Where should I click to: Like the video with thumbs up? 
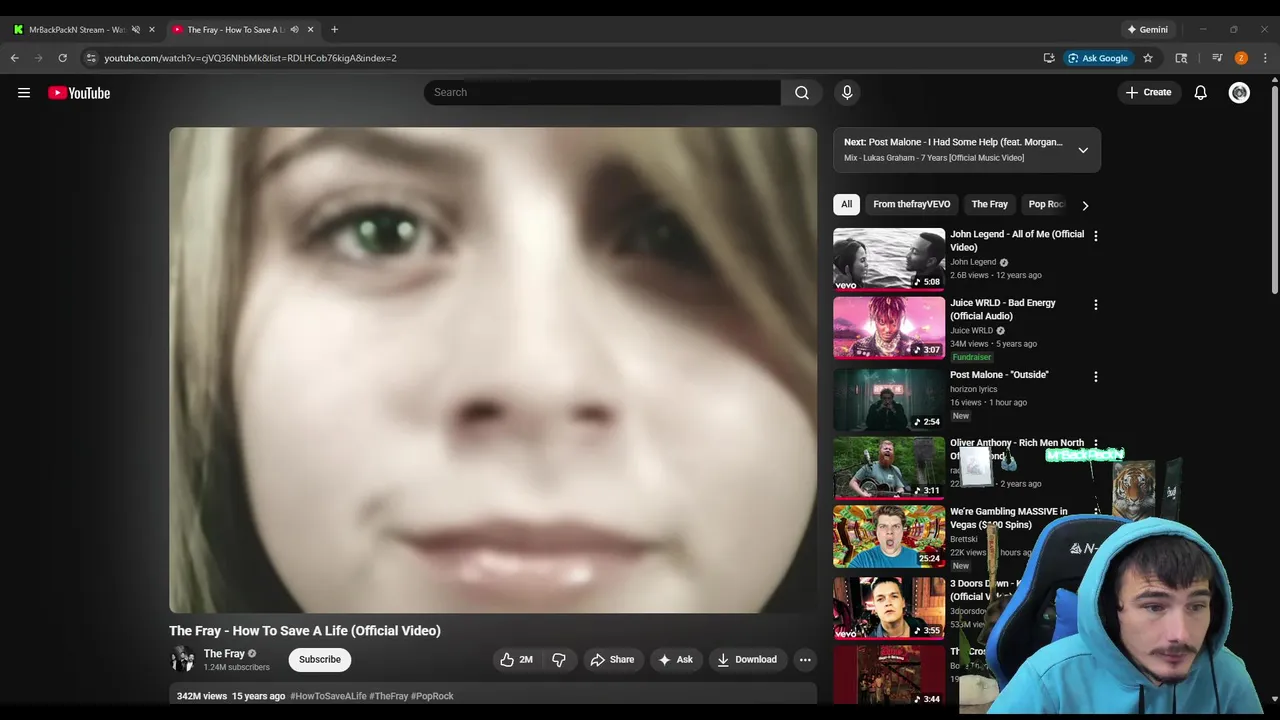coord(517,659)
